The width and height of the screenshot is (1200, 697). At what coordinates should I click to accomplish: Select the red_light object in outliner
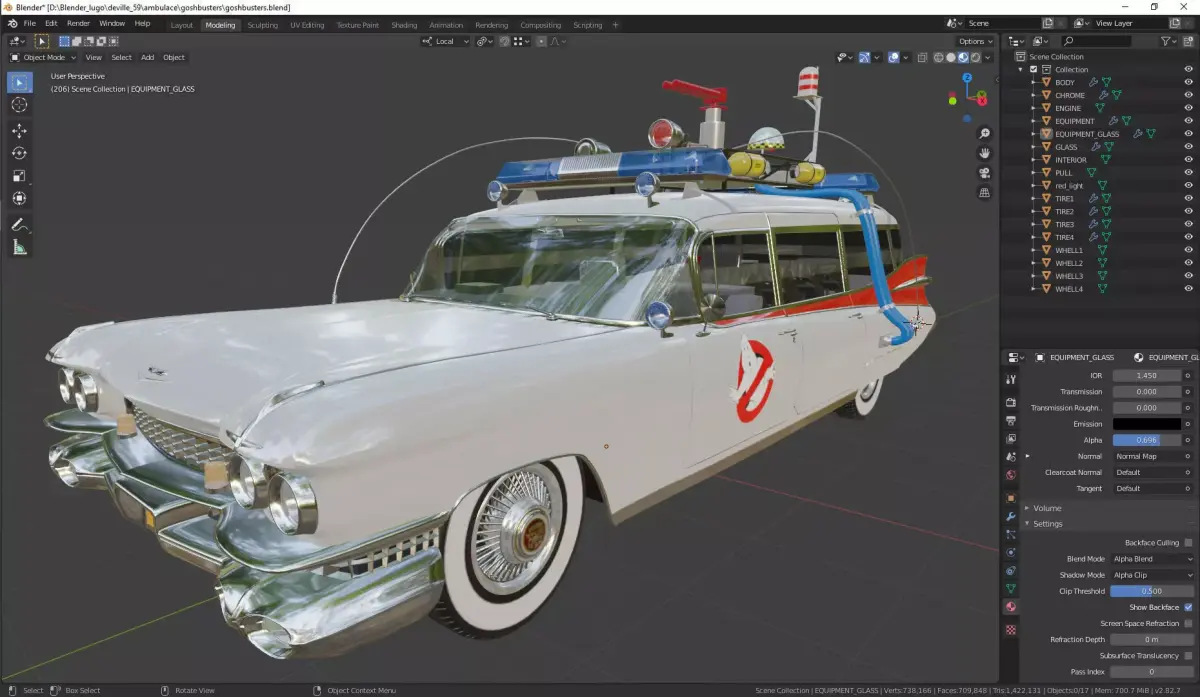1069,186
